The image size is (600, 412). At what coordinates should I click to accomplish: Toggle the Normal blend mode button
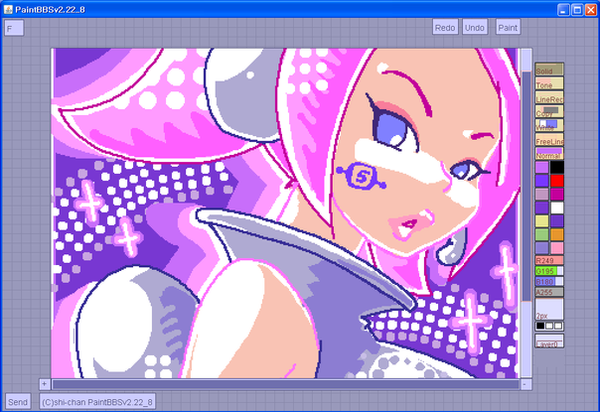click(549, 153)
